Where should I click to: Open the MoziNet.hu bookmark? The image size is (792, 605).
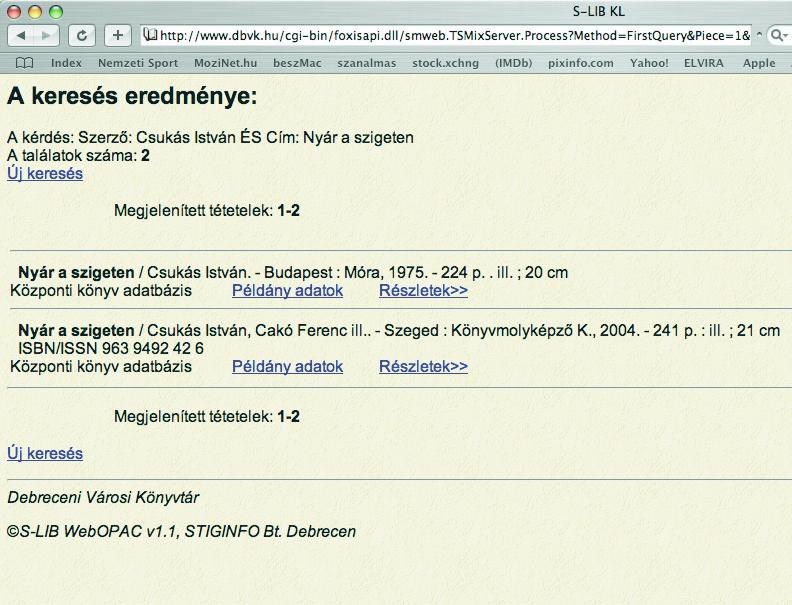pyautogui.click(x=226, y=63)
